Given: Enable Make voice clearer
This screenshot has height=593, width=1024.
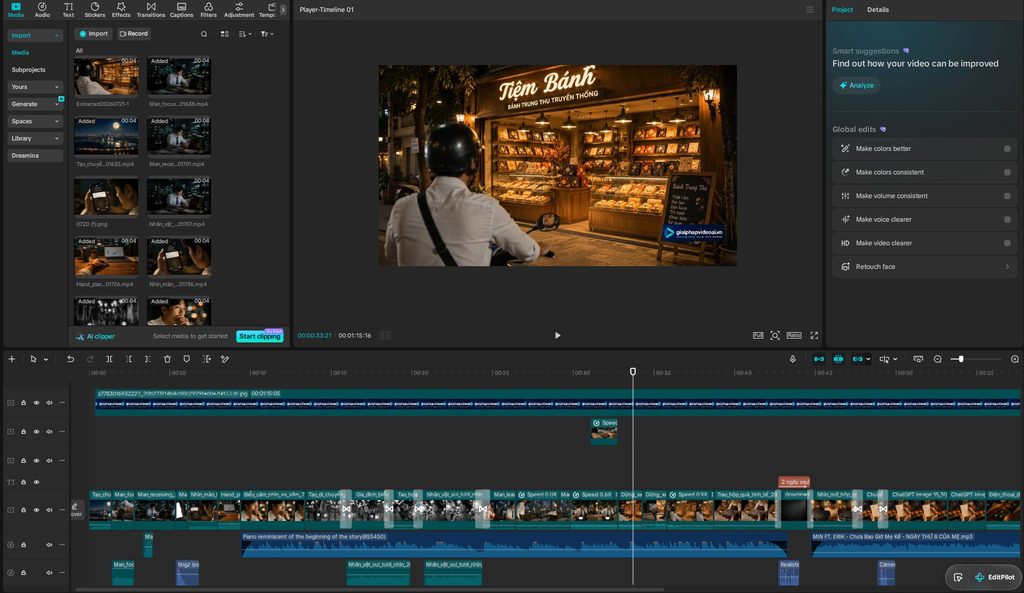Looking at the screenshot, I should (x=1007, y=219).
